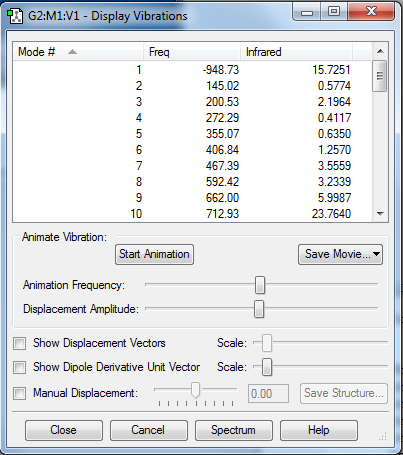This screenshot has height=455, width=403.
Task: Check the Manual Displacement option
Action: click(19, 393)
